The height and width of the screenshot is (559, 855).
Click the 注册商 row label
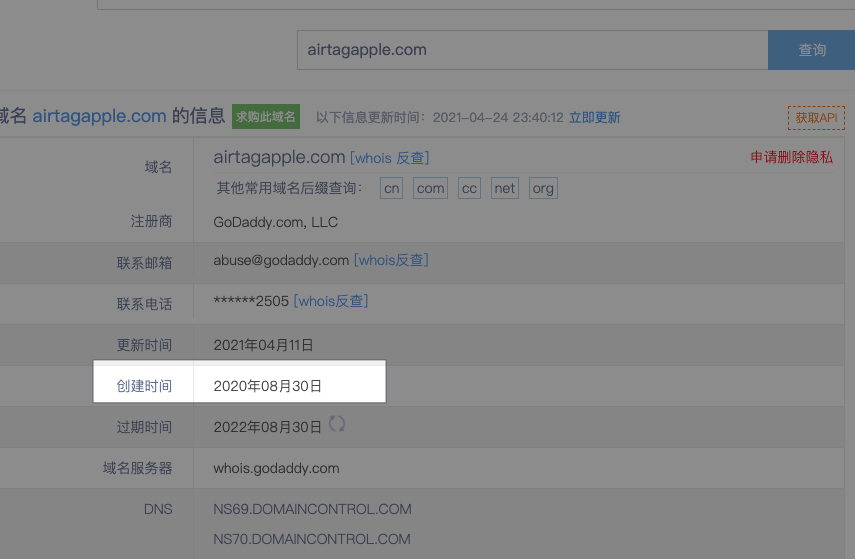[x=151, y=221]
